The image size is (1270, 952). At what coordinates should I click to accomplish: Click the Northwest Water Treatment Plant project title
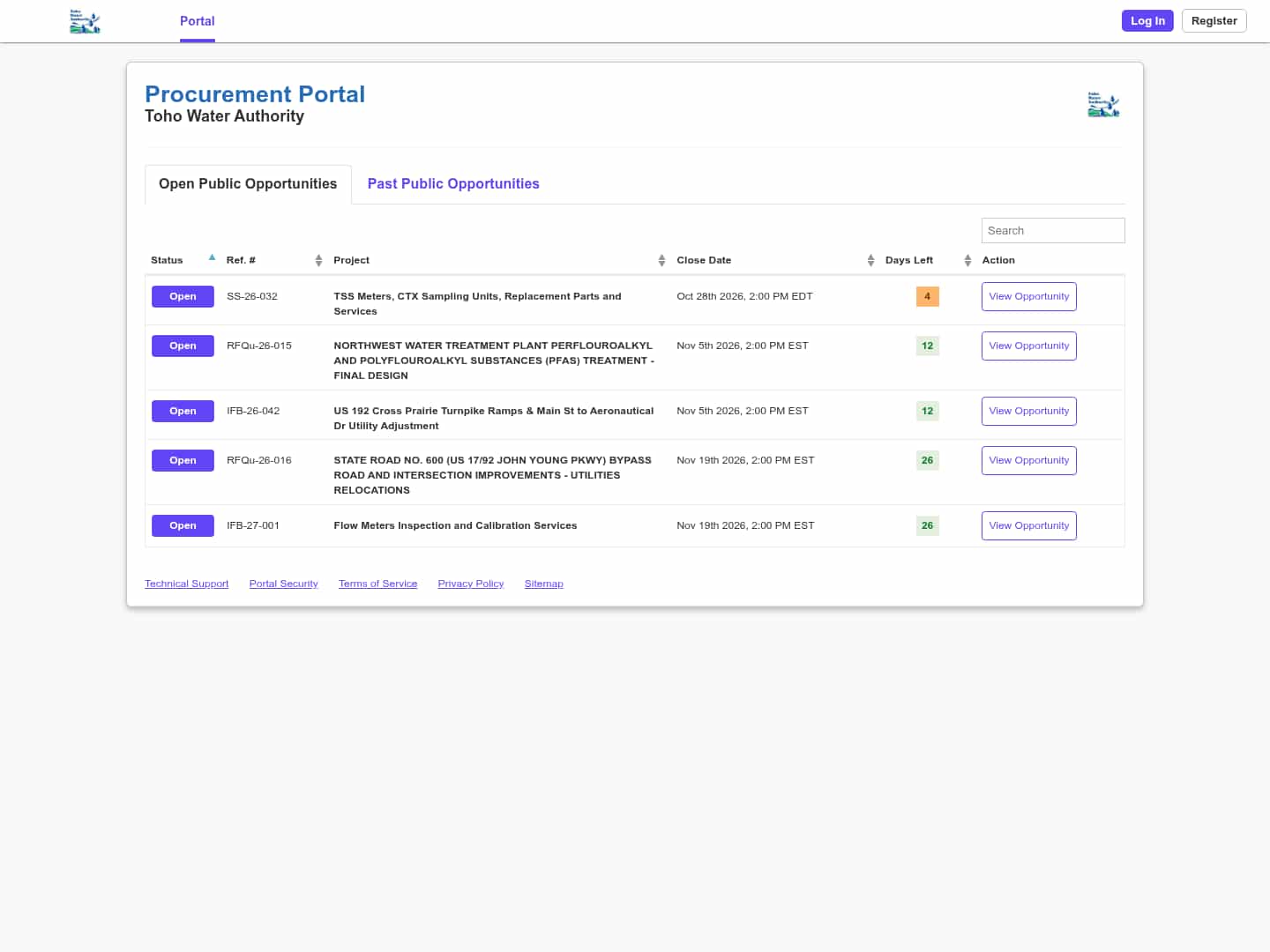click(494, 361)
